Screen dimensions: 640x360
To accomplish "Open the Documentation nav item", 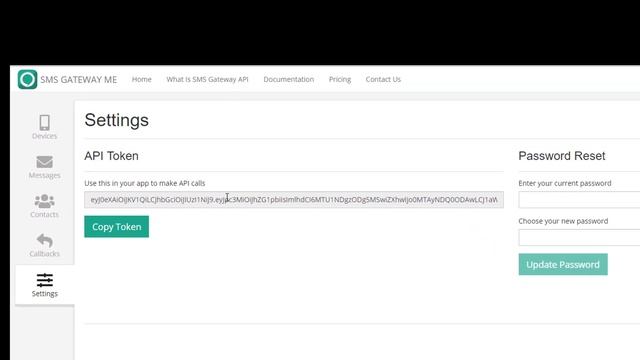I will click(x=289, y=79).
